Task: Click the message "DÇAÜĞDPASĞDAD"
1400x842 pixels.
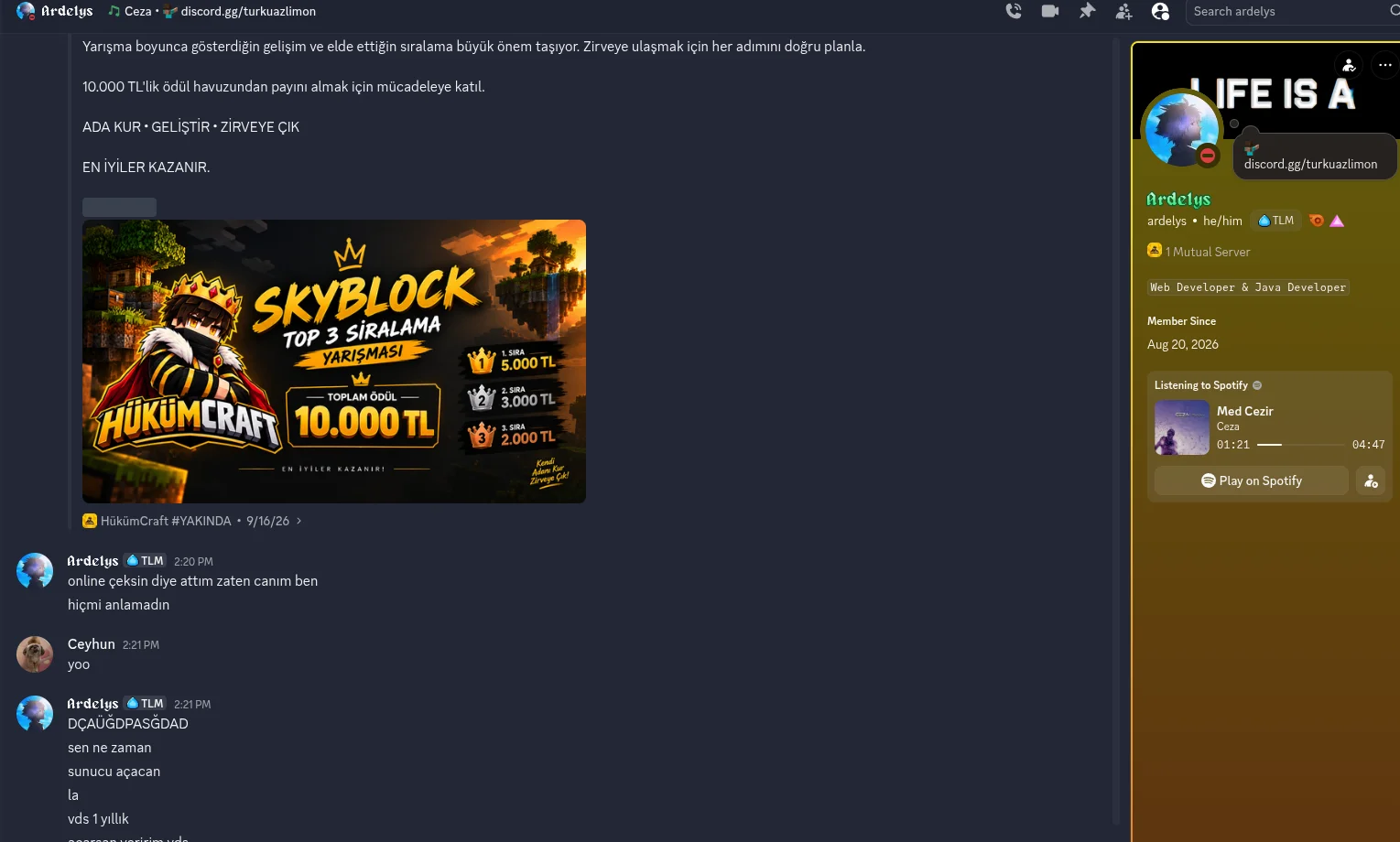Action: click(x=128, y=724)
